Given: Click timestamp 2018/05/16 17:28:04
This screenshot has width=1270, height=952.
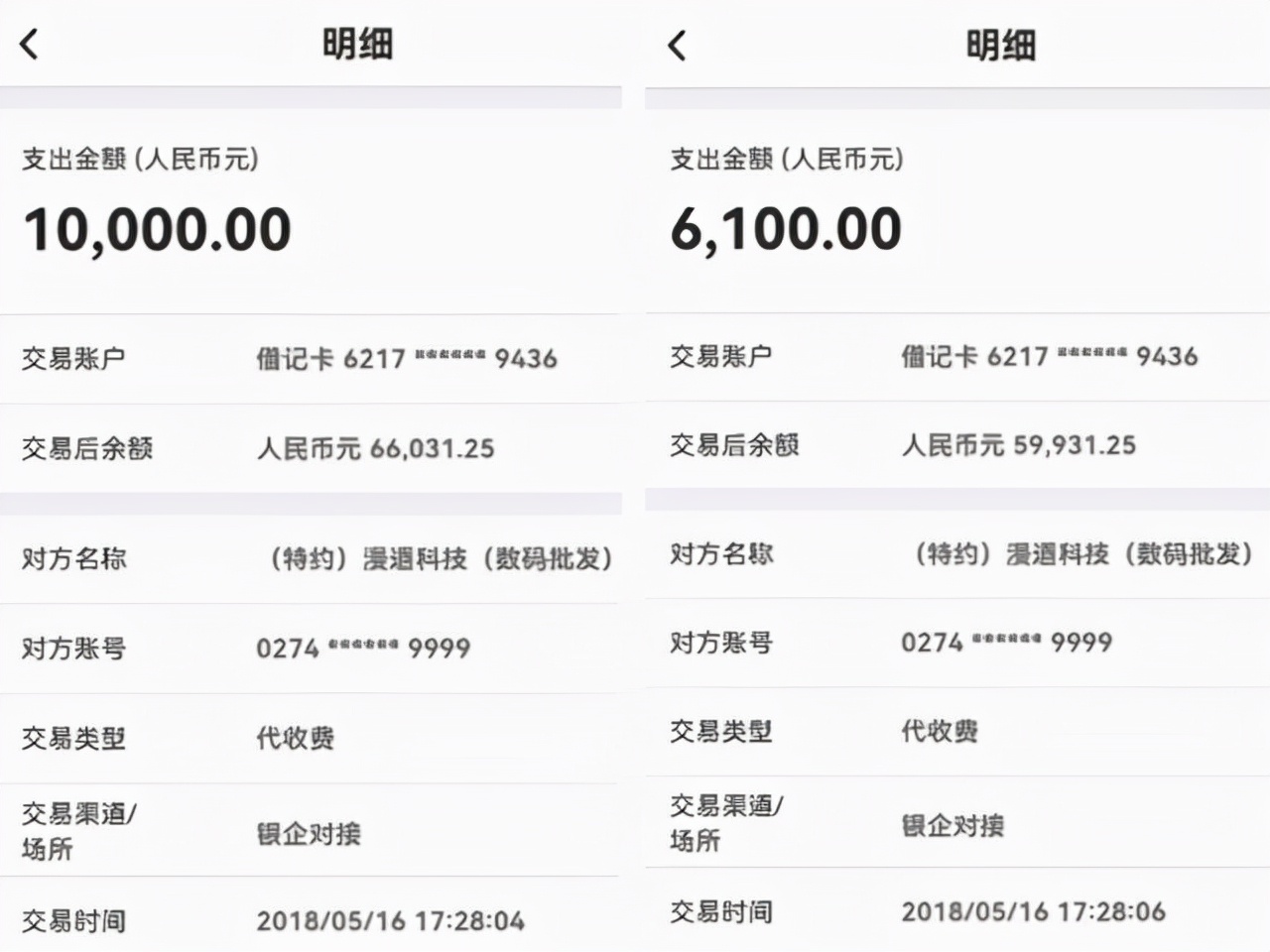Looking at the screenshot, I should tap(391, 921).
